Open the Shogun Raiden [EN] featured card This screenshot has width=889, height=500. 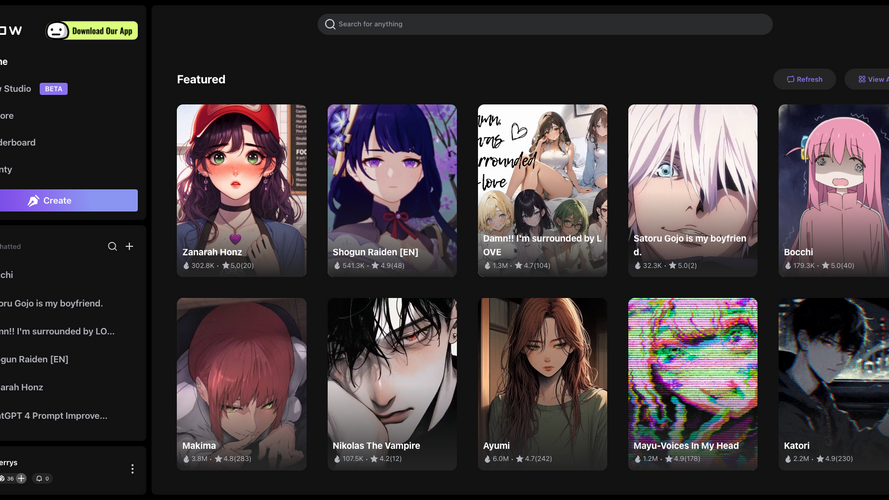tap(392, 190)
